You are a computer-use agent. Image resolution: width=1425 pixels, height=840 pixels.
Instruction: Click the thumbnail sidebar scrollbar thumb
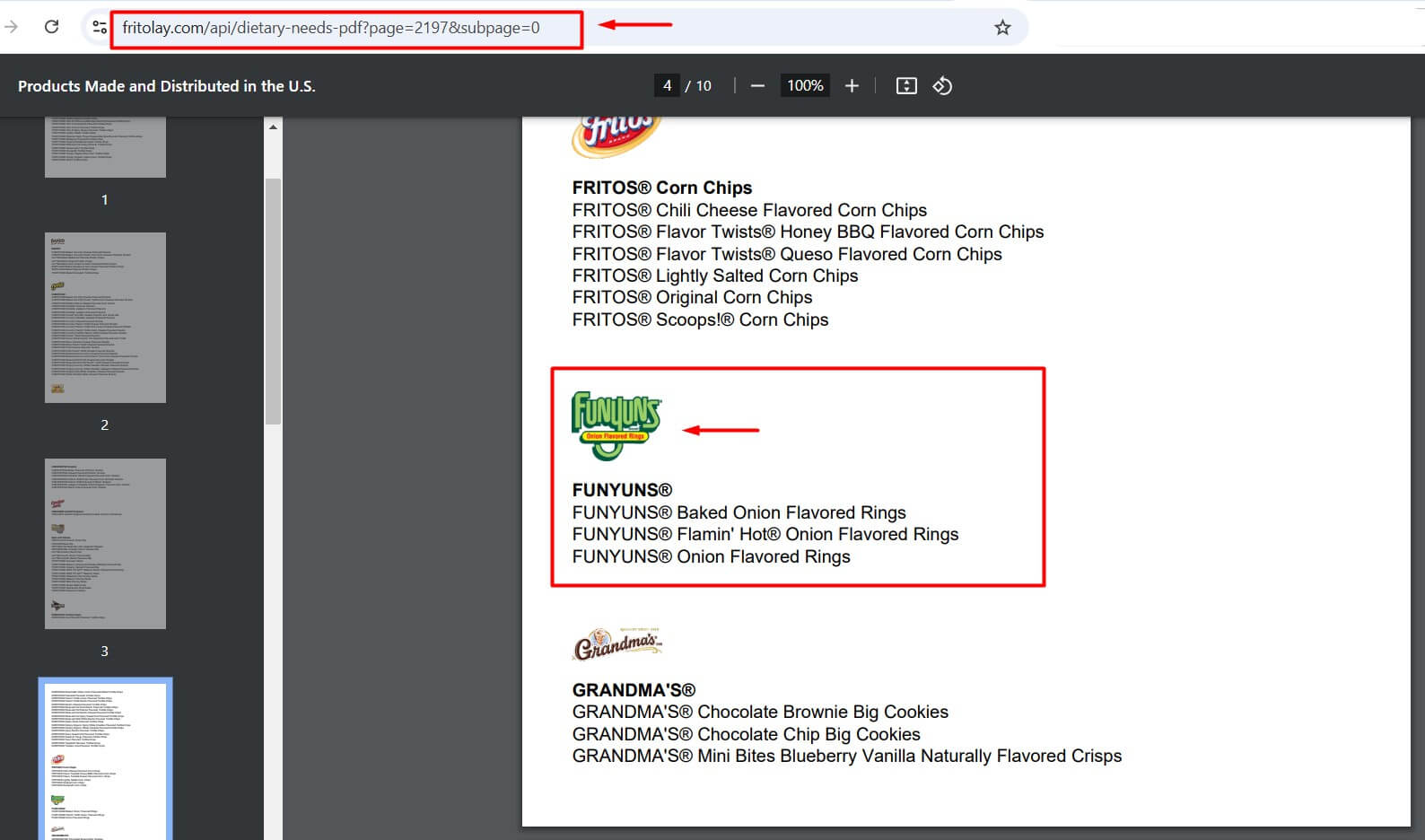click(x=273, y=301)
